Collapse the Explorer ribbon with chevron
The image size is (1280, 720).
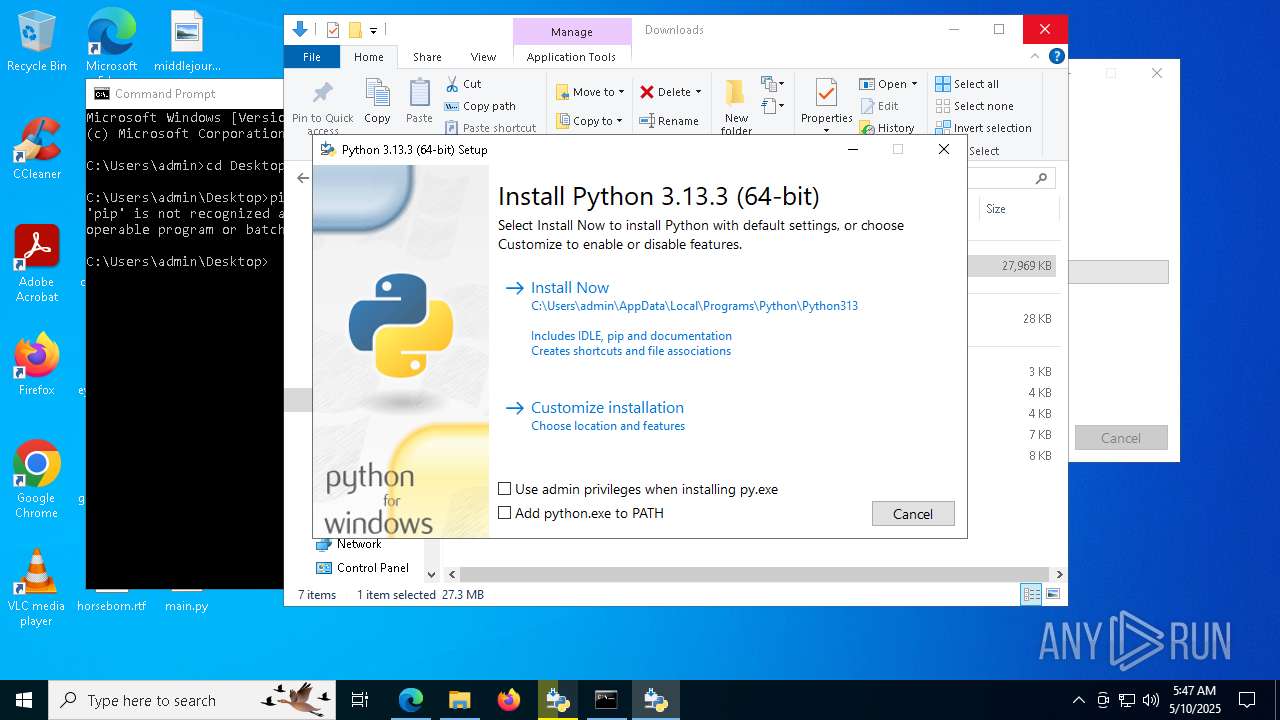1037,57
